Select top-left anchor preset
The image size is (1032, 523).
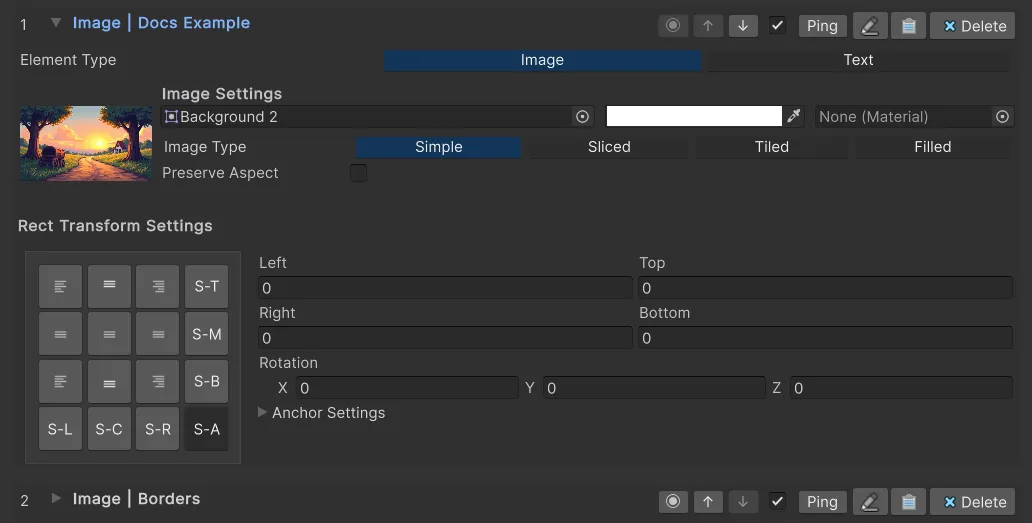tap(61, 286)
